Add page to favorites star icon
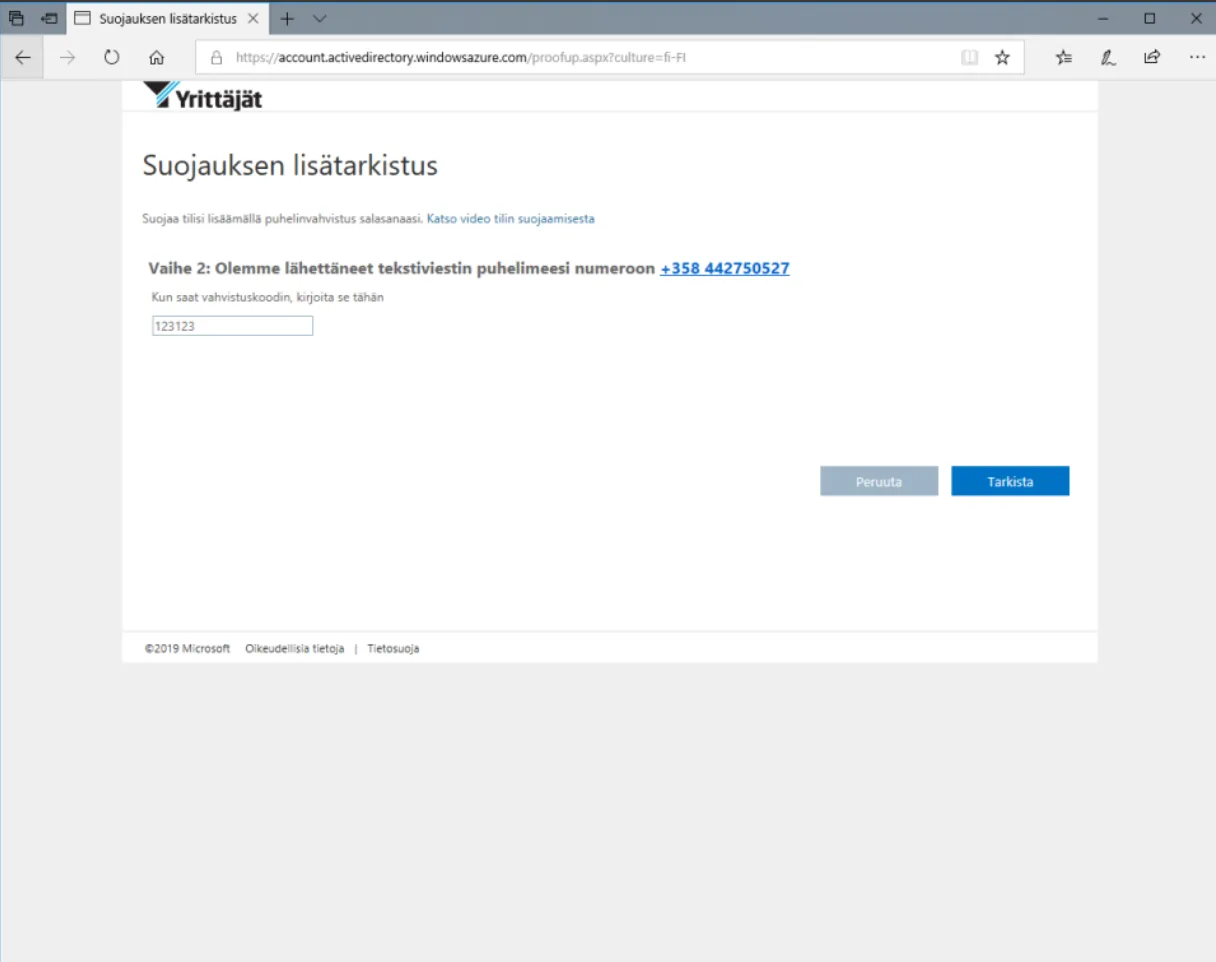Screen dimensions: 1216x962 [1002, 58]
